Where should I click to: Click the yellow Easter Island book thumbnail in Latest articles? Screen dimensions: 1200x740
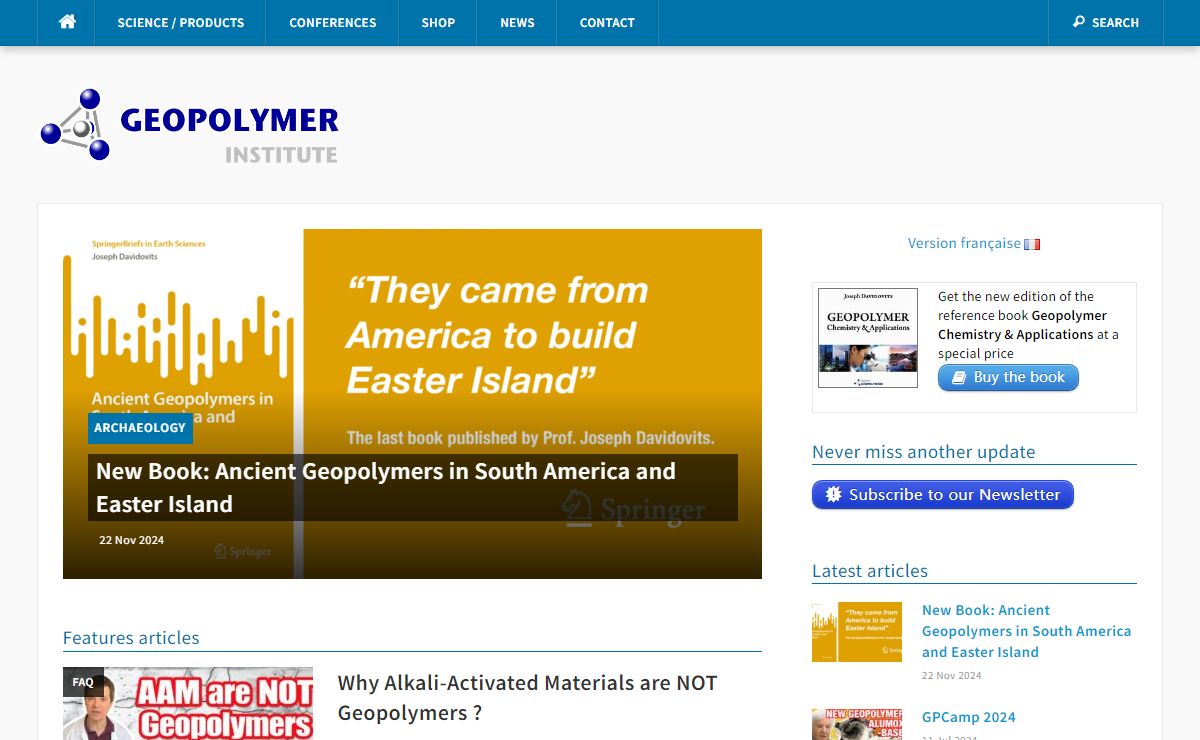tap(857, 632)
